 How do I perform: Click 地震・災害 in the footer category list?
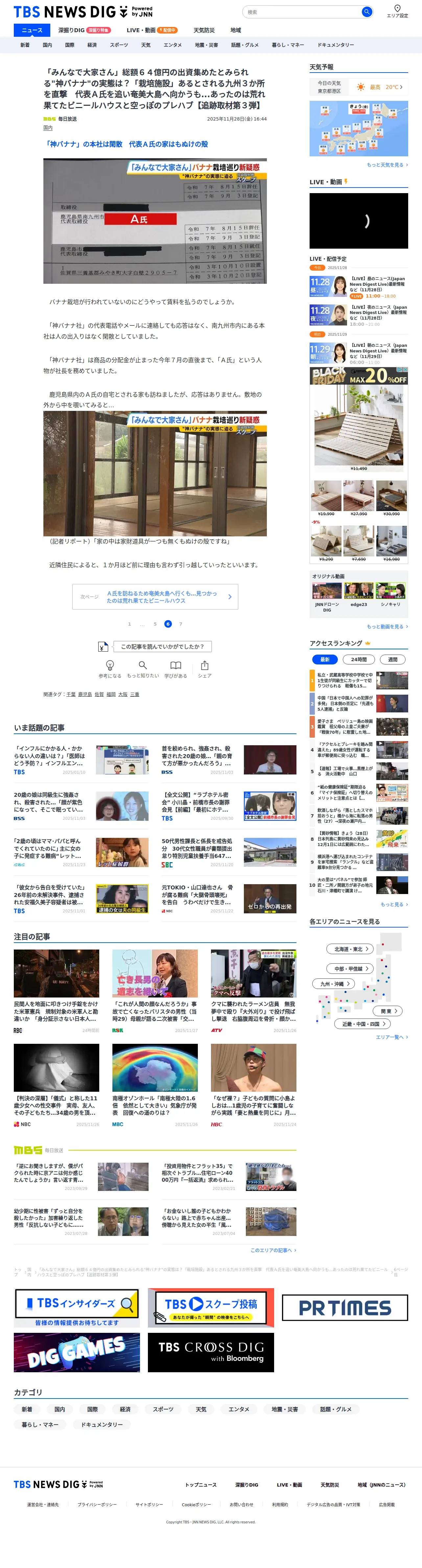click(x=285, y=1409)
